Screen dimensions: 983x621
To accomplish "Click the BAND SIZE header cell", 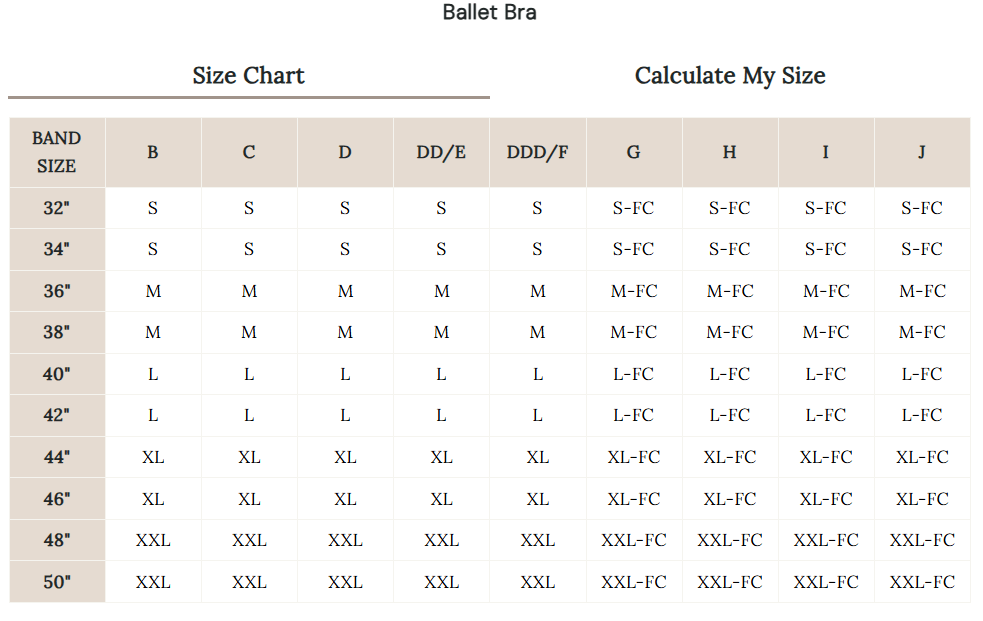I will click(57, 152).
